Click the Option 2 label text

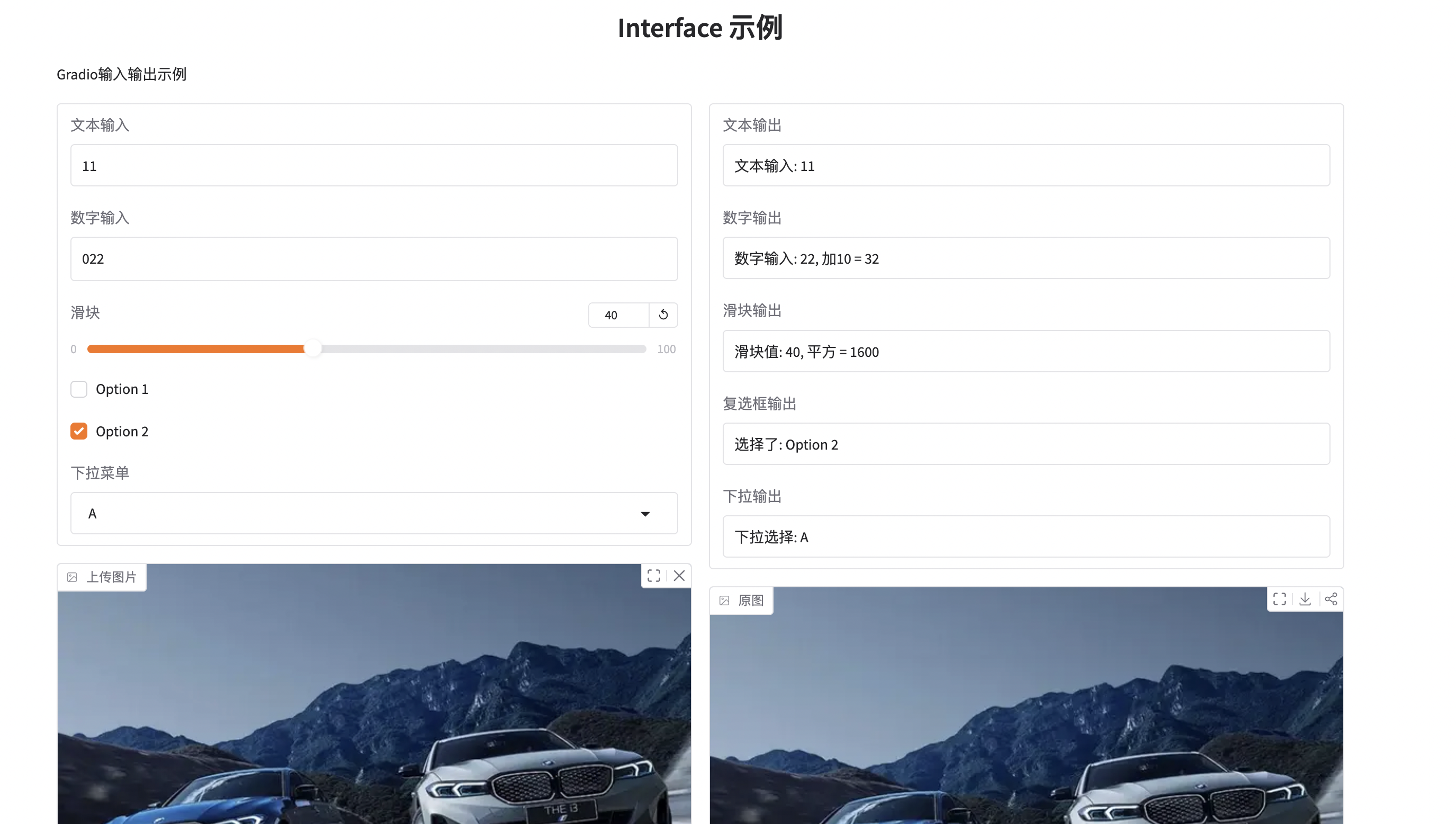pyautogui.click(x=122, y=431)
